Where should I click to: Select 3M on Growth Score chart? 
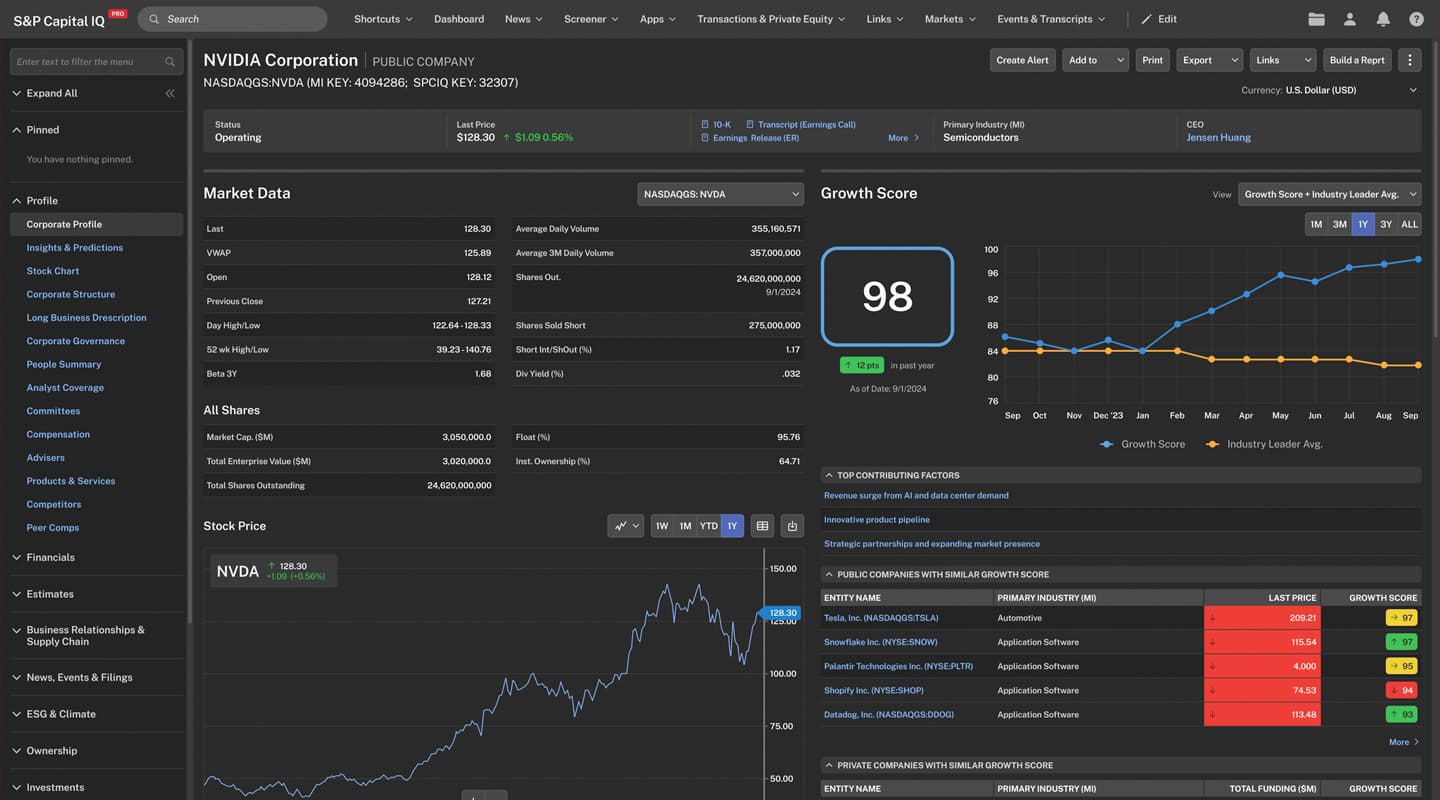1340,224
